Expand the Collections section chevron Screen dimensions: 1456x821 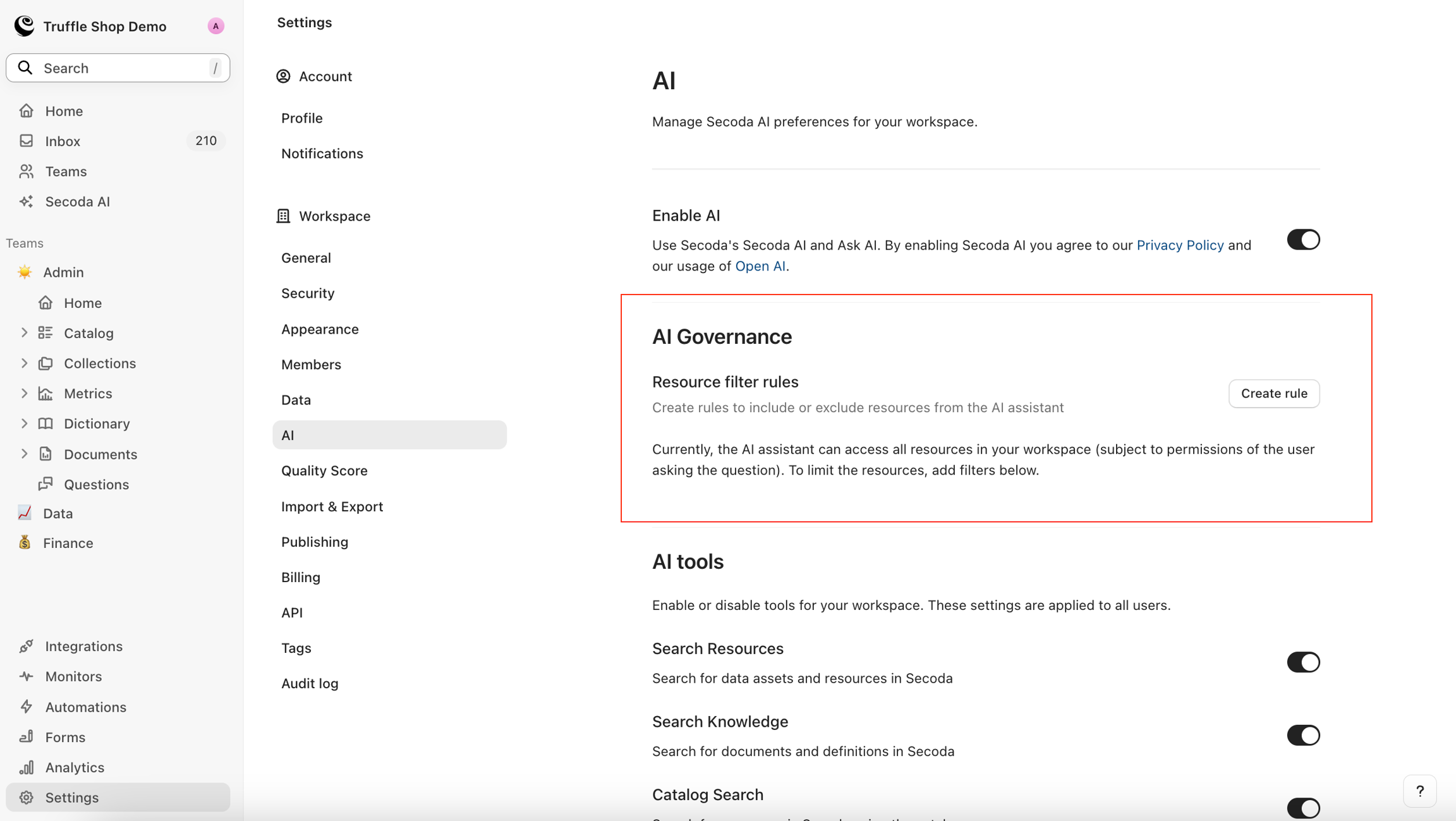(24, 363)
